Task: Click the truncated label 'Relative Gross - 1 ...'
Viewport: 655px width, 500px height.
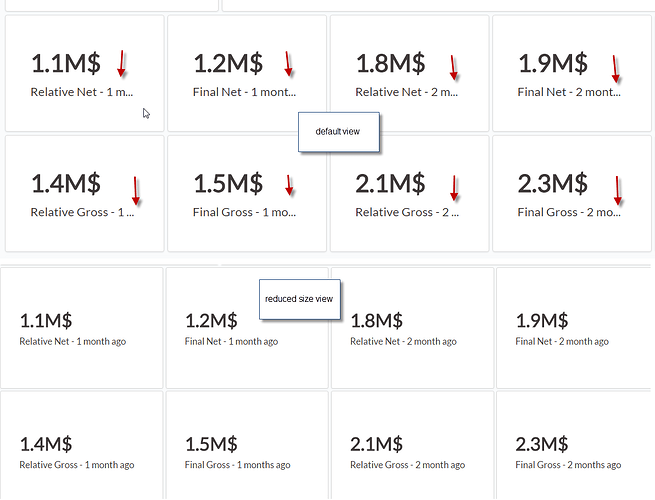Action: (x=82, y=212)
